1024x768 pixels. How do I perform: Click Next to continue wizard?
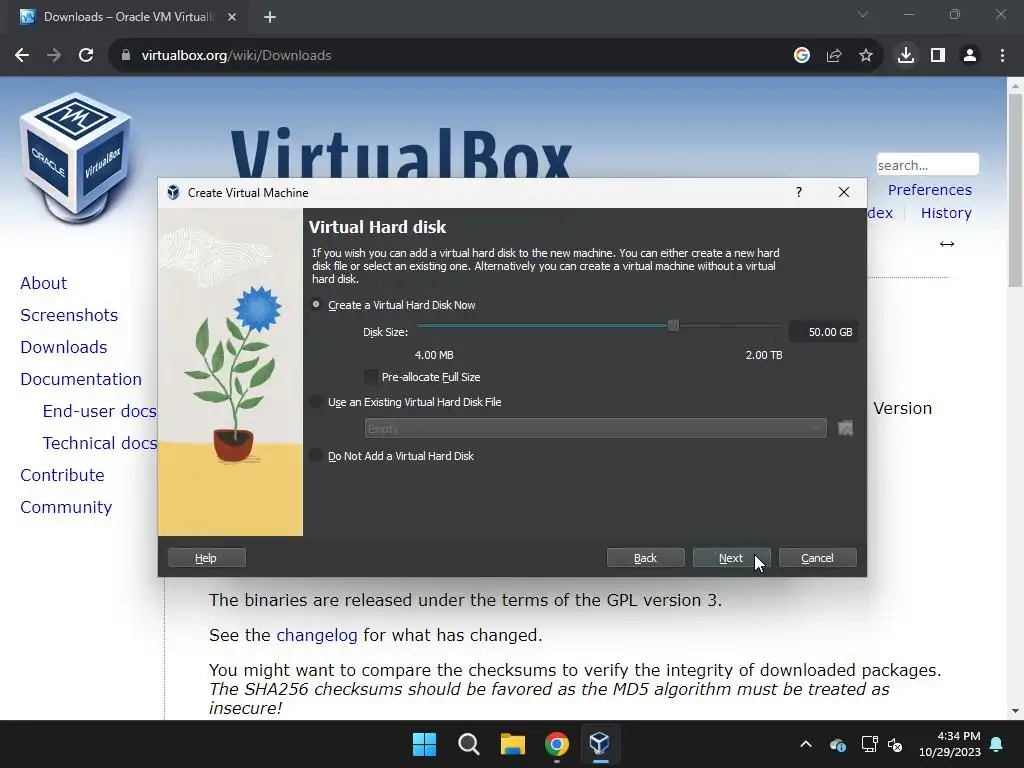pyautogui.click(x=731, y=558)
